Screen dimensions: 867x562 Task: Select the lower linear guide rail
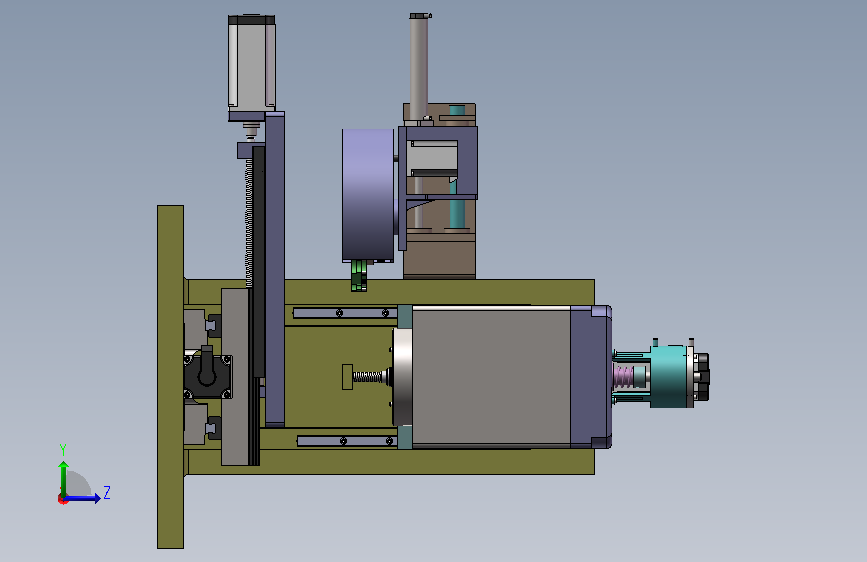tap(347, 441)
